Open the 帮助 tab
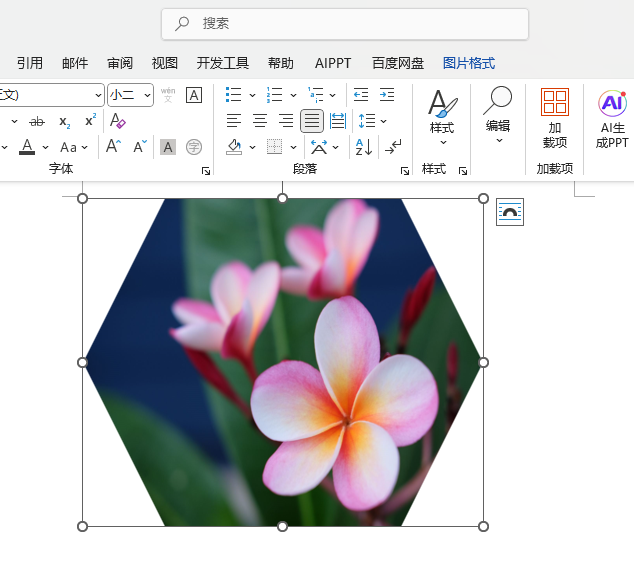 (281, 63)
